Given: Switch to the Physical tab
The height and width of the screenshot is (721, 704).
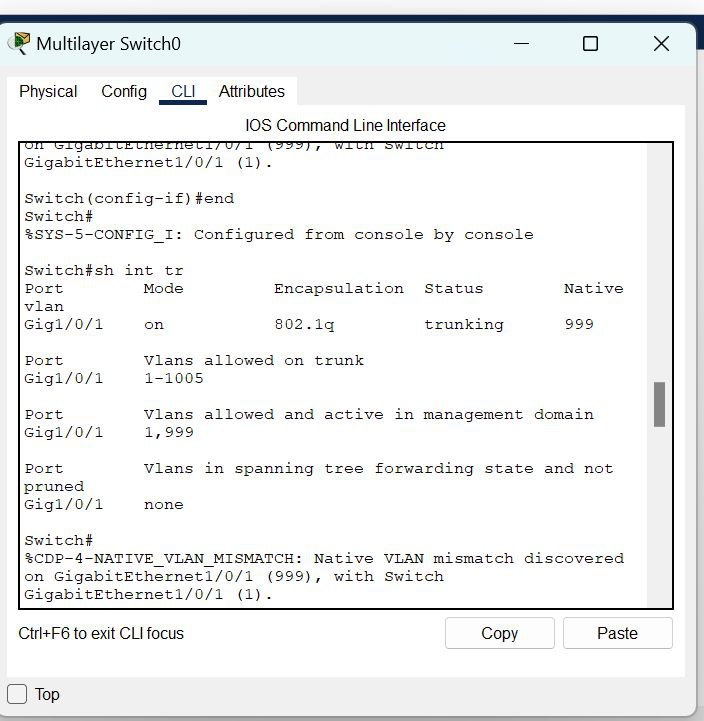Looking at the screenshot, I should (x=48, y=91).
